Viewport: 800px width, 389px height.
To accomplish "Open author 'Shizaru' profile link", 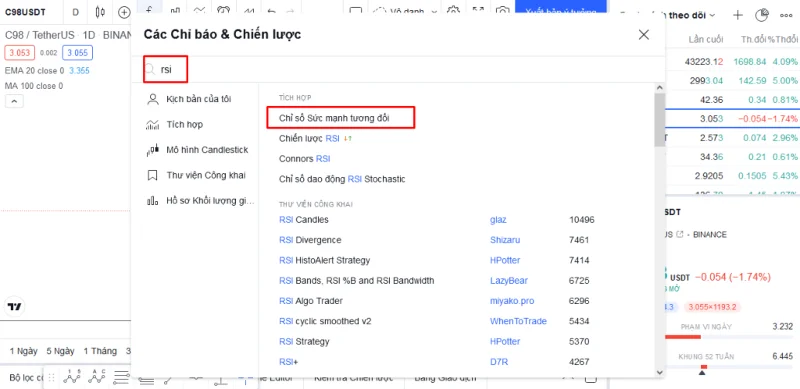I will [x=505, y=240].
